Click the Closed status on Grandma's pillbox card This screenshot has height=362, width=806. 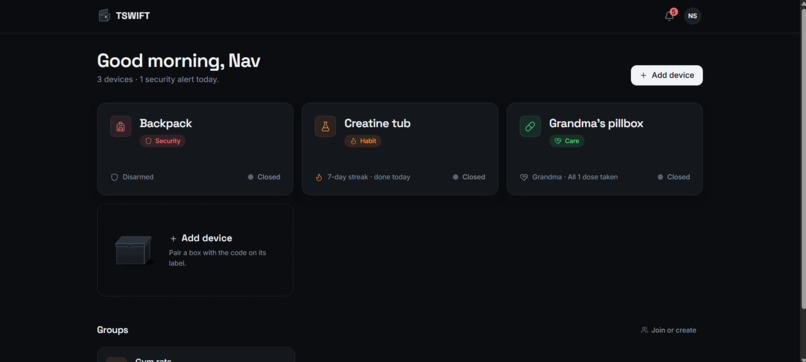pos(673,177)
